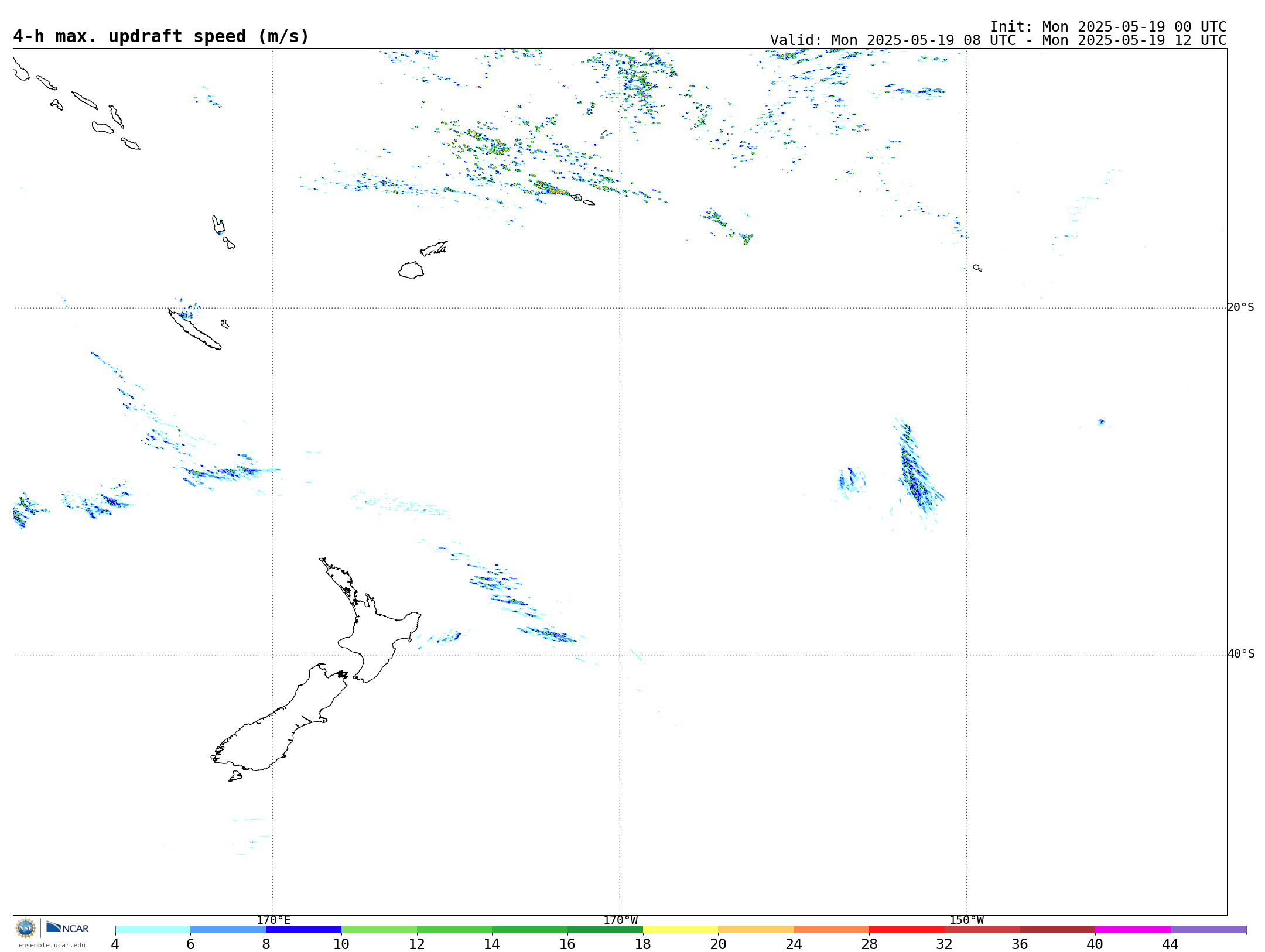Click the Init date and time text
Screen dimensions: 1265x952
tap(1107, 27)
